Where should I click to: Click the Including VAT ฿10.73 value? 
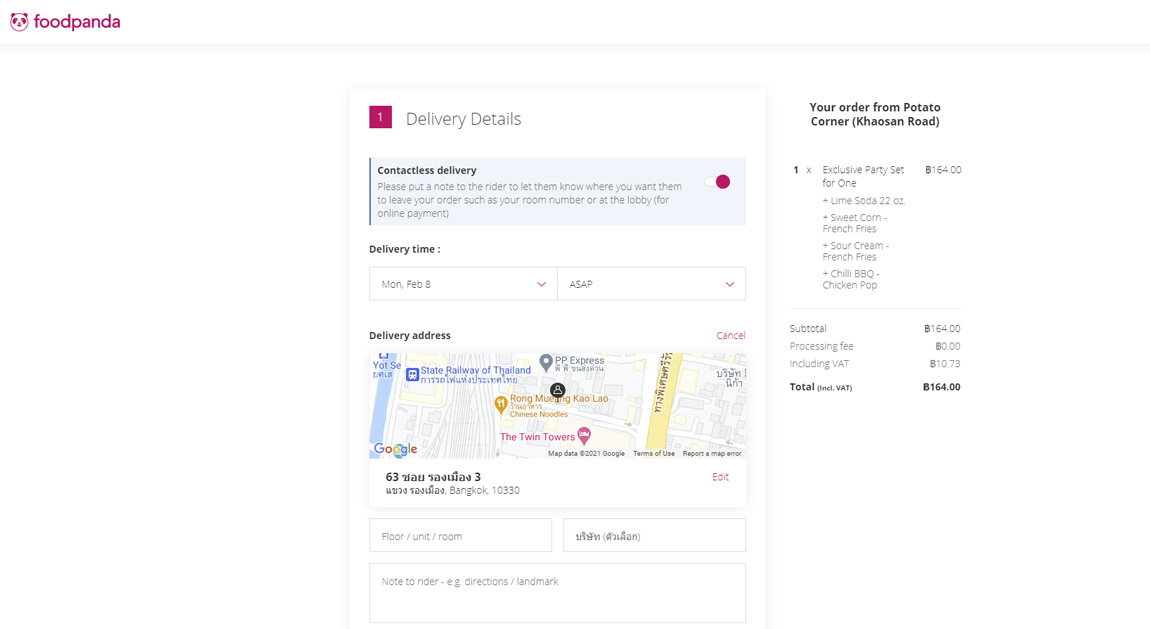pyautogui.click(x=945, y=364)
